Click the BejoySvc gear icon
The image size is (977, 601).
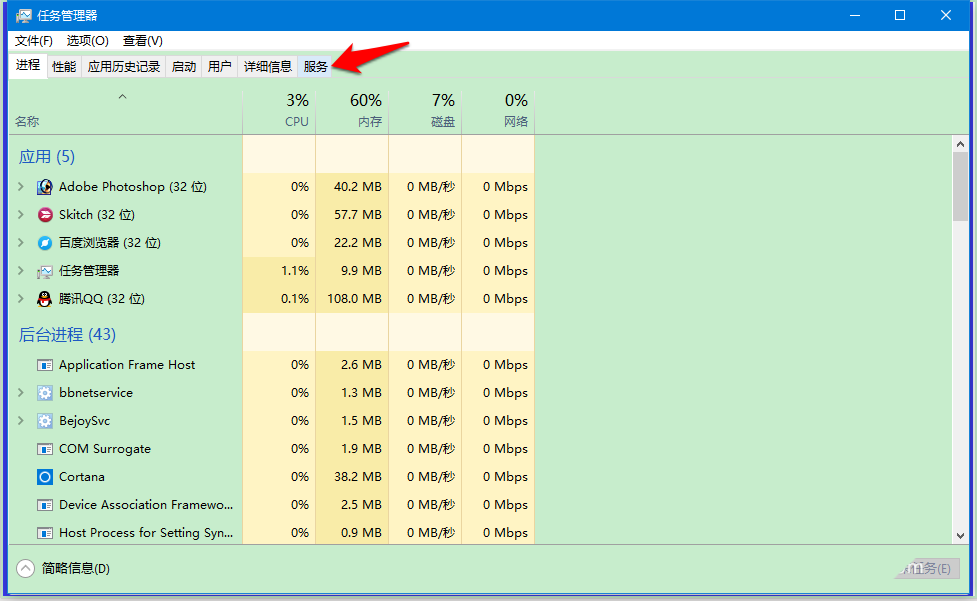pos(45,420)
